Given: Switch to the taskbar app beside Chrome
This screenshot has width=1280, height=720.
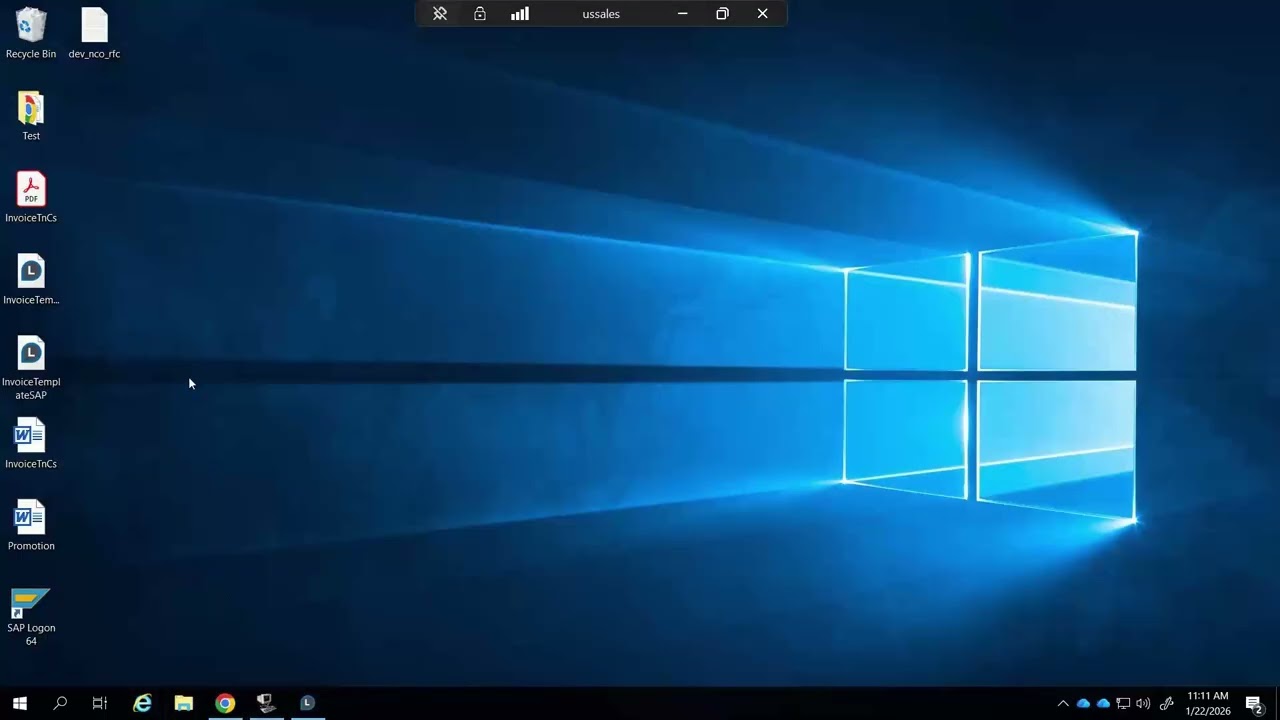Looking at the screenshot, I should pos(266,703).
